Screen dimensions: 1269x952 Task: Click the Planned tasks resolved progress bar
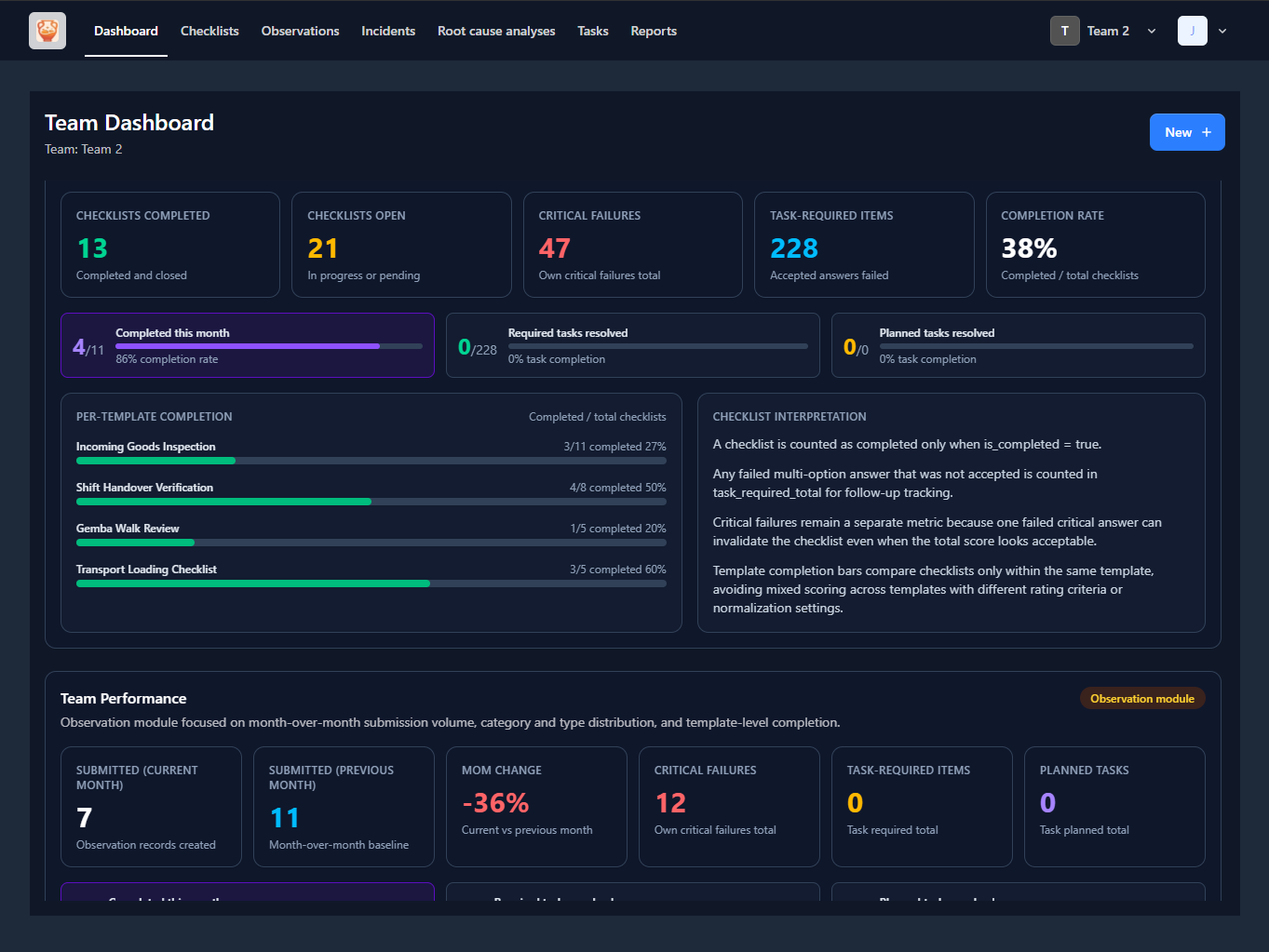point(1036,346)
